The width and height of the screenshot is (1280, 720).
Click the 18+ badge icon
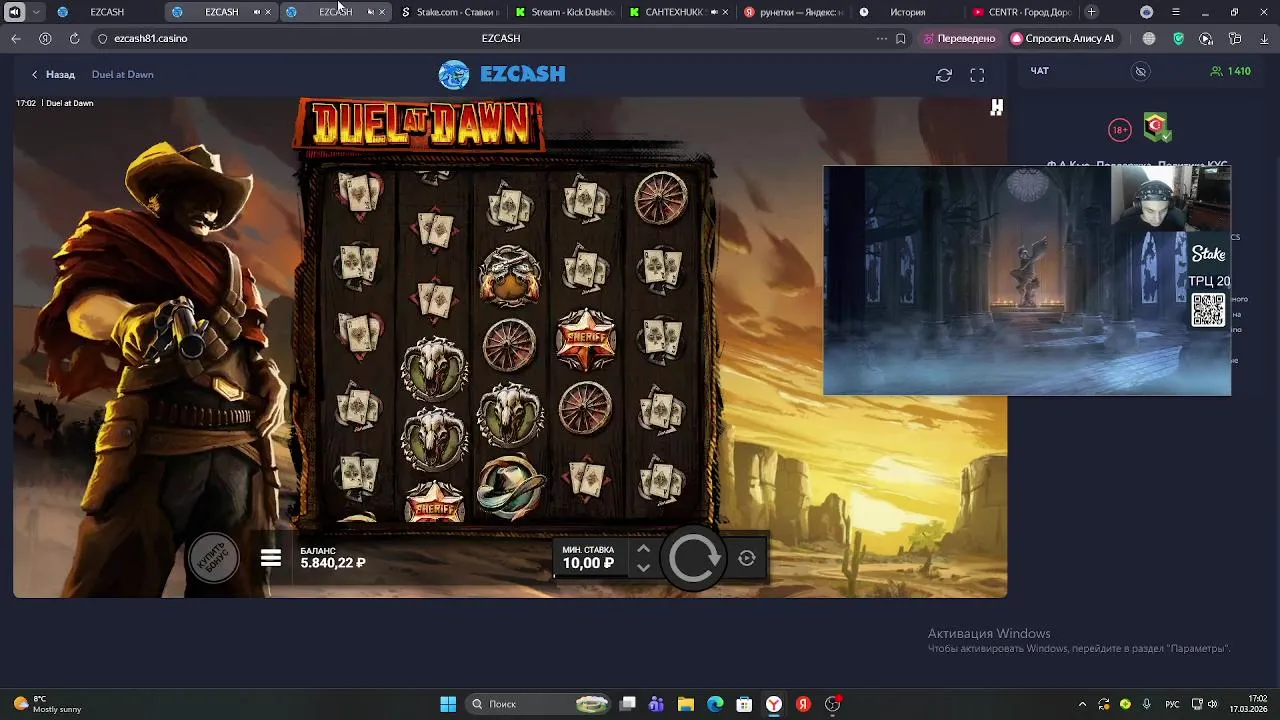point(1119,130)
